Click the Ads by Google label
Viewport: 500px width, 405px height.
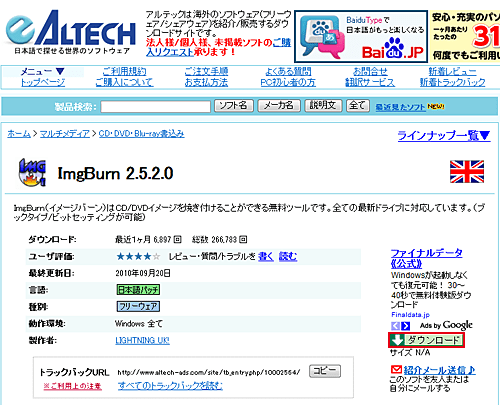(446, 325)
